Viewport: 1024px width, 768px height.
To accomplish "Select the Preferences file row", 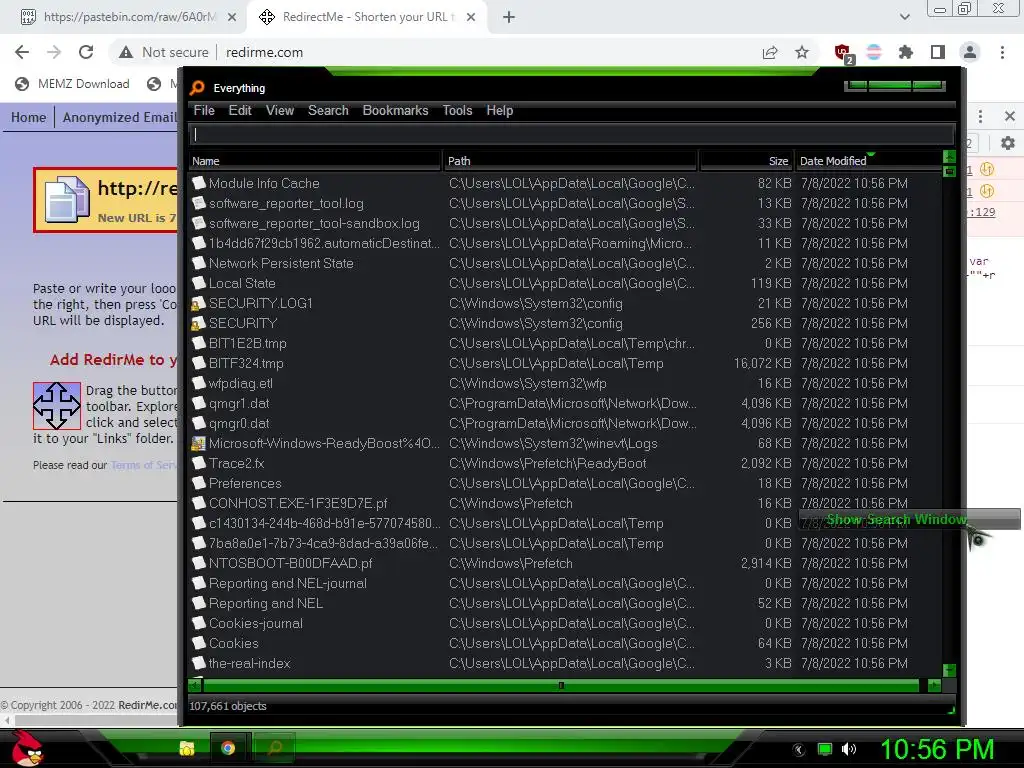I will tap(566, 483).
